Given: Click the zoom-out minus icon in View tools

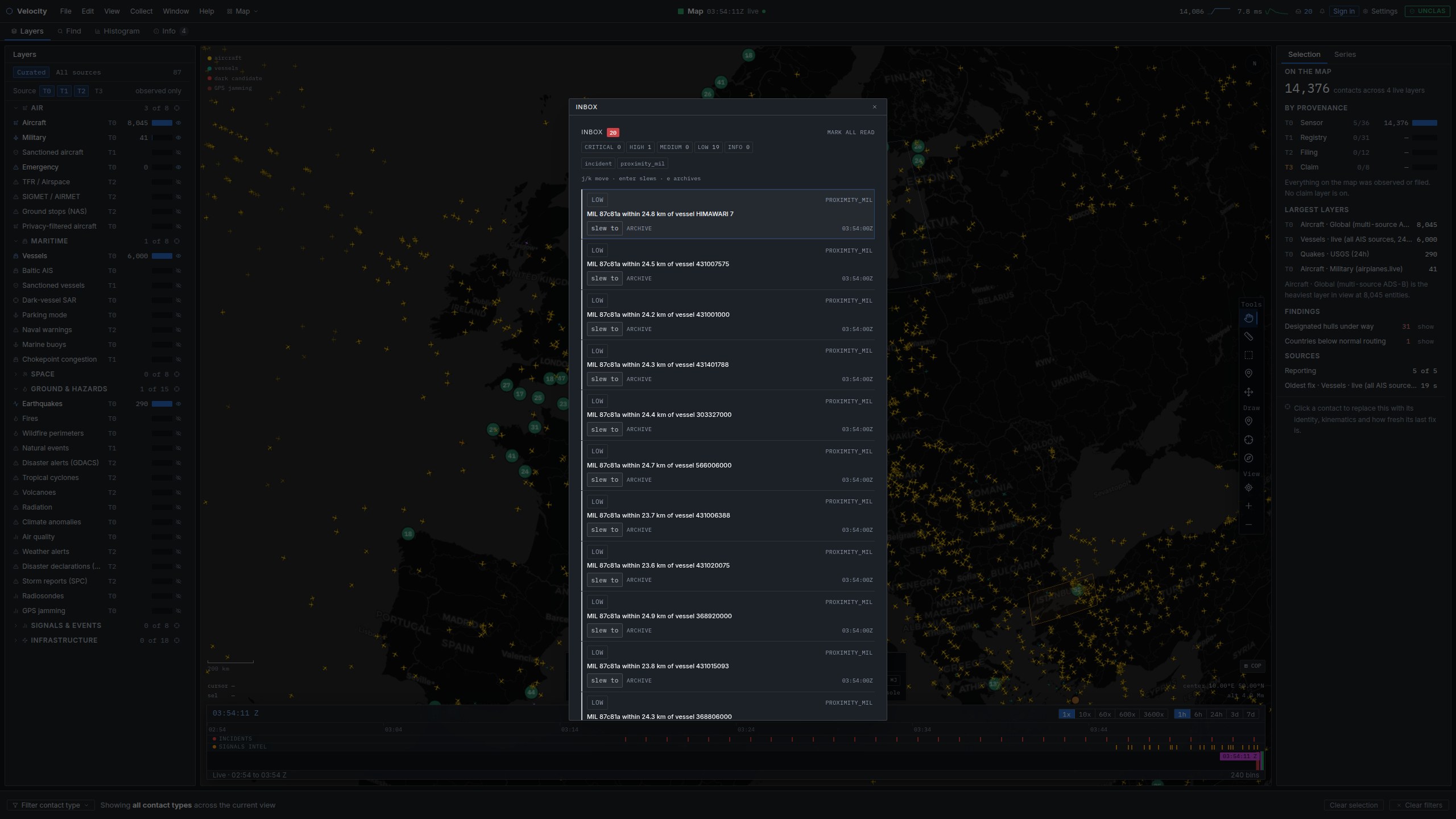Looking at the screenshot, I should 1248,524.
